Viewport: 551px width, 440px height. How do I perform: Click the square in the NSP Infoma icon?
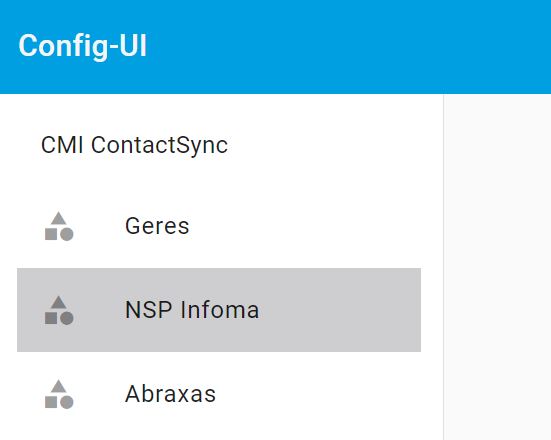pyautogui.click(x=51, y=318)
